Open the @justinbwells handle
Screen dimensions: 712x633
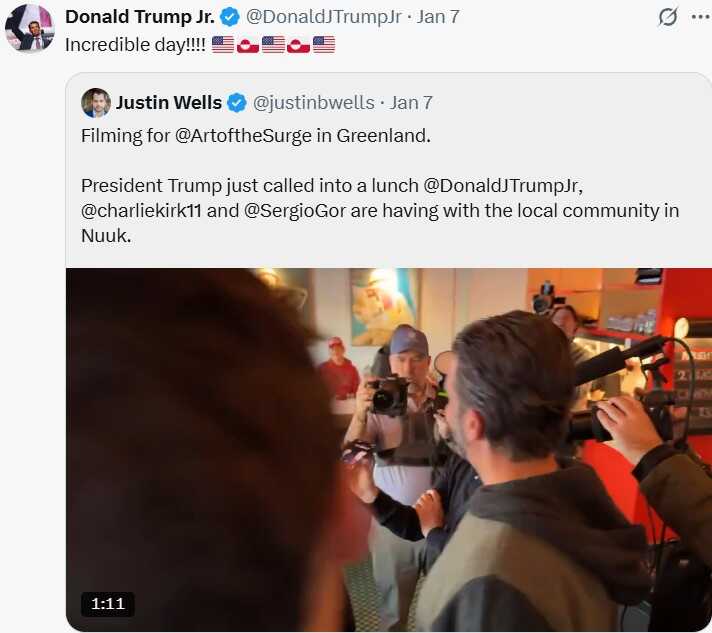coord(313,103)
